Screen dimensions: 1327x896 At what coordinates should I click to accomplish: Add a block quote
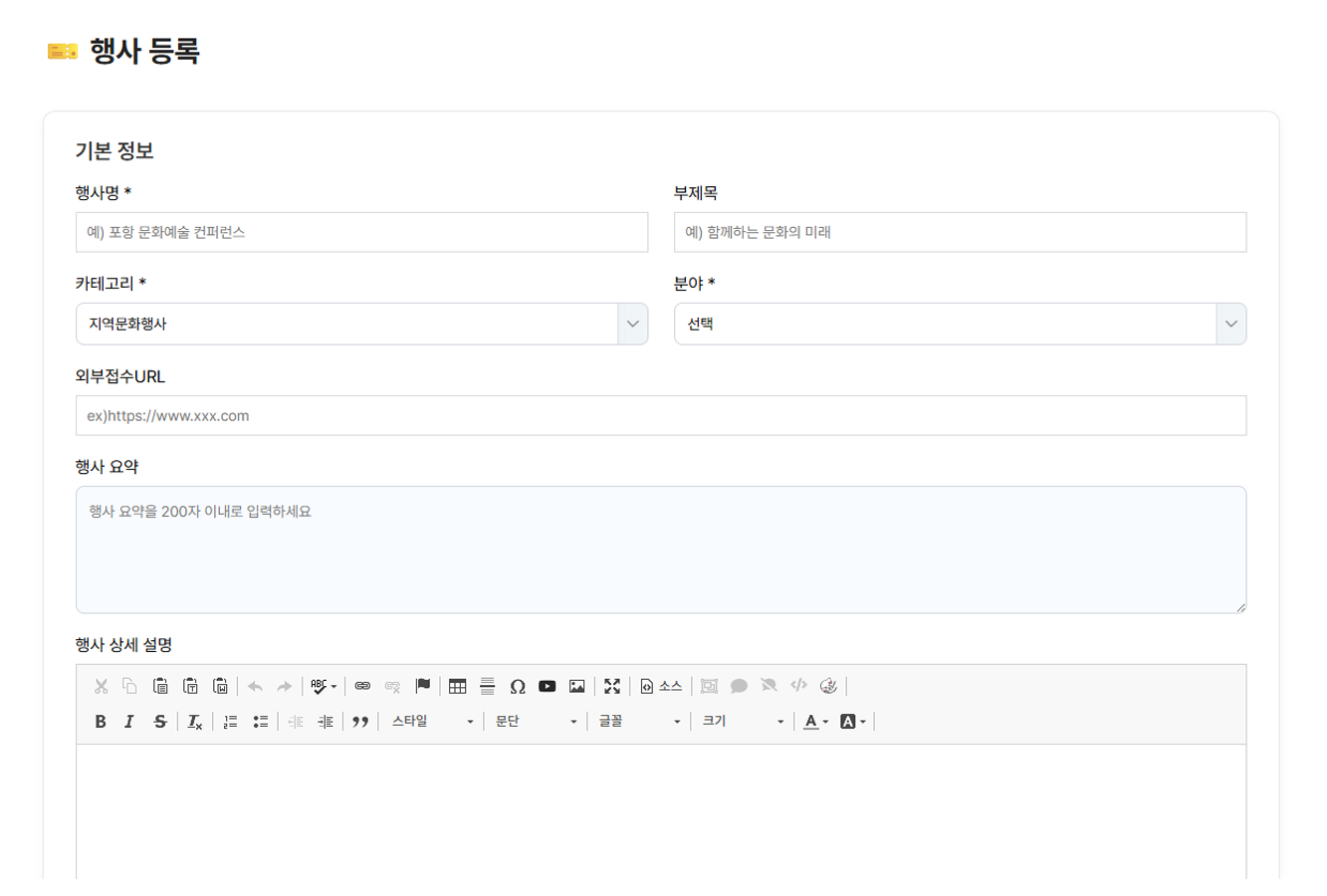pos(360,722)
